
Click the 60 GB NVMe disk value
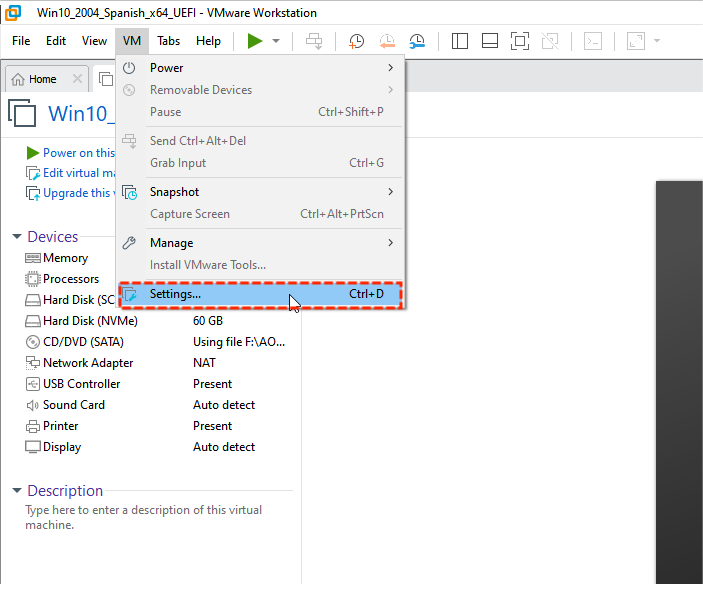pos(208,321)
